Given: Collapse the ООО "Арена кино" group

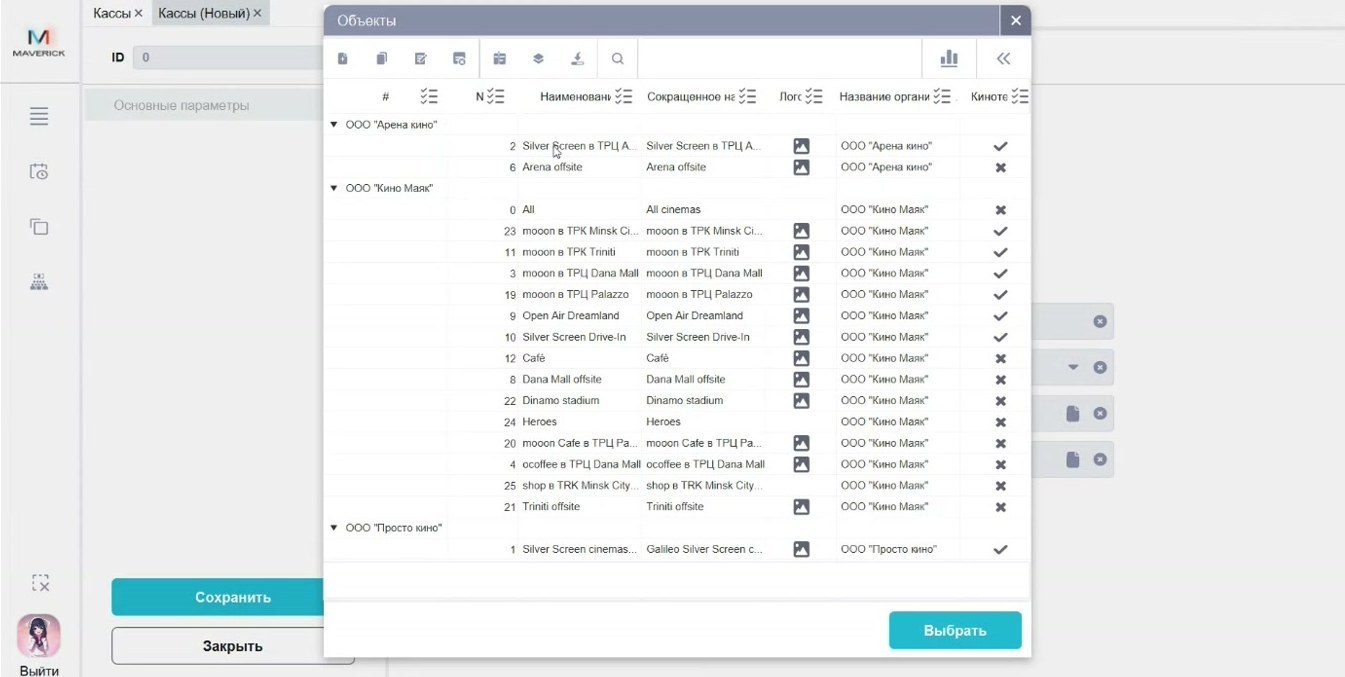Looking at the screenshot, I should (x=334, y=125).
